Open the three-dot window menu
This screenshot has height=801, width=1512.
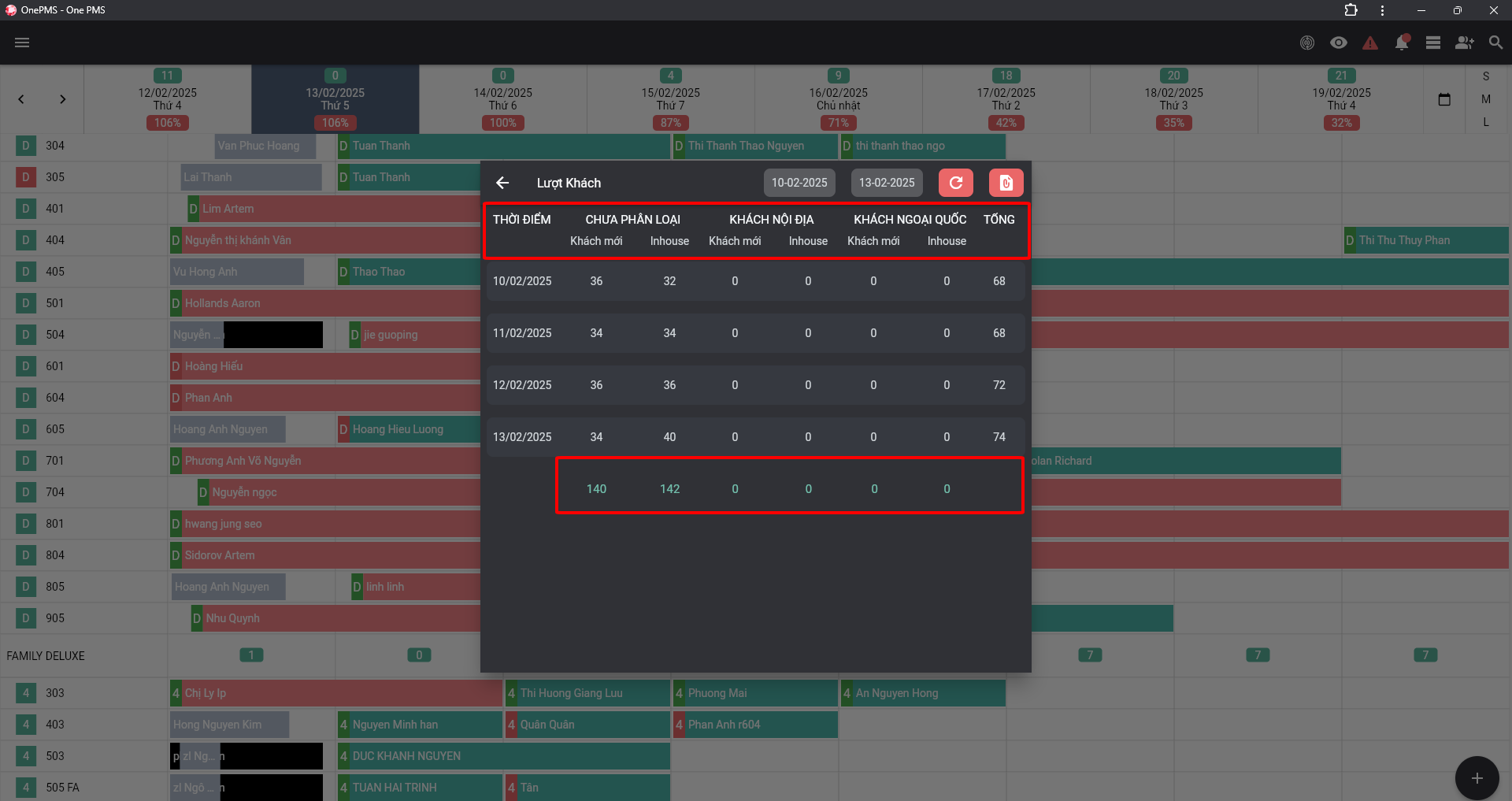coord(1383,10)
